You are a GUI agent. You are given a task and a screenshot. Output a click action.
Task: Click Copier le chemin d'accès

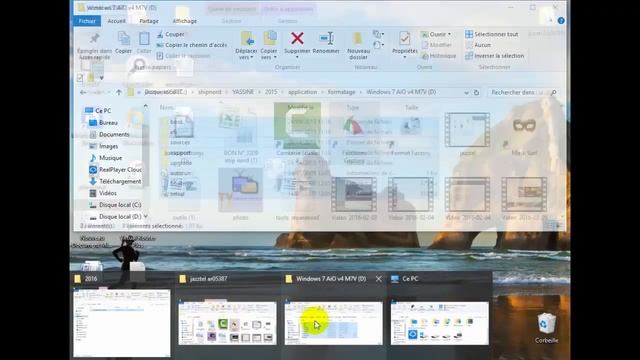tap(191, 45)
